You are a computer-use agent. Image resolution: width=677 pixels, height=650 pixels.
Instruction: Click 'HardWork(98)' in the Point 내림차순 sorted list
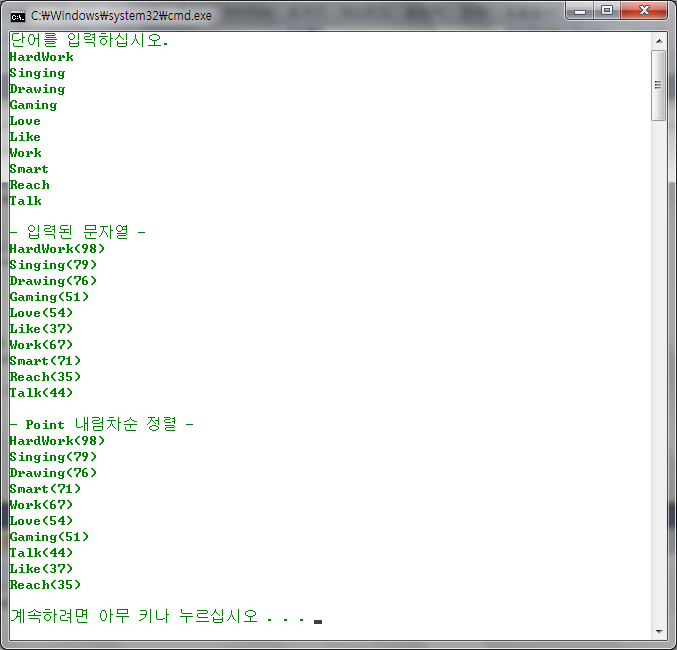pos(57,441)
